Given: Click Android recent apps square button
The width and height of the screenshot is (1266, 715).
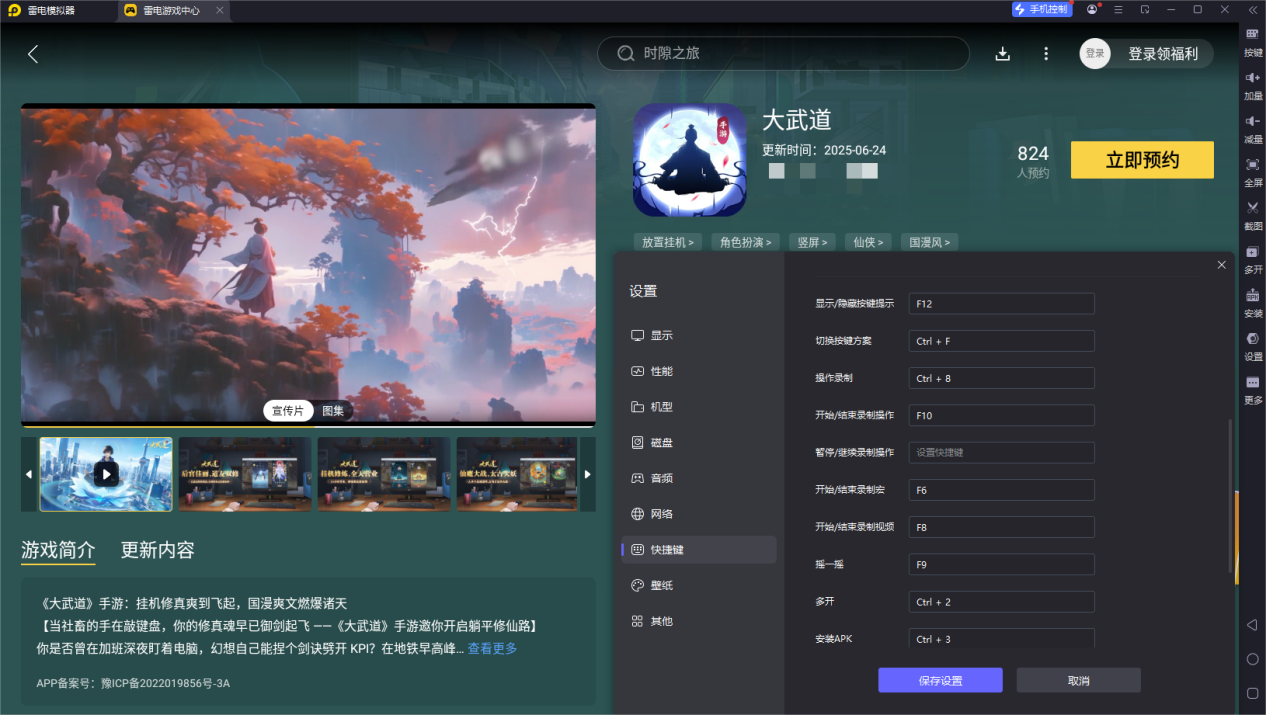Looking at the screenshot, I should click(x=1252, y=693).
